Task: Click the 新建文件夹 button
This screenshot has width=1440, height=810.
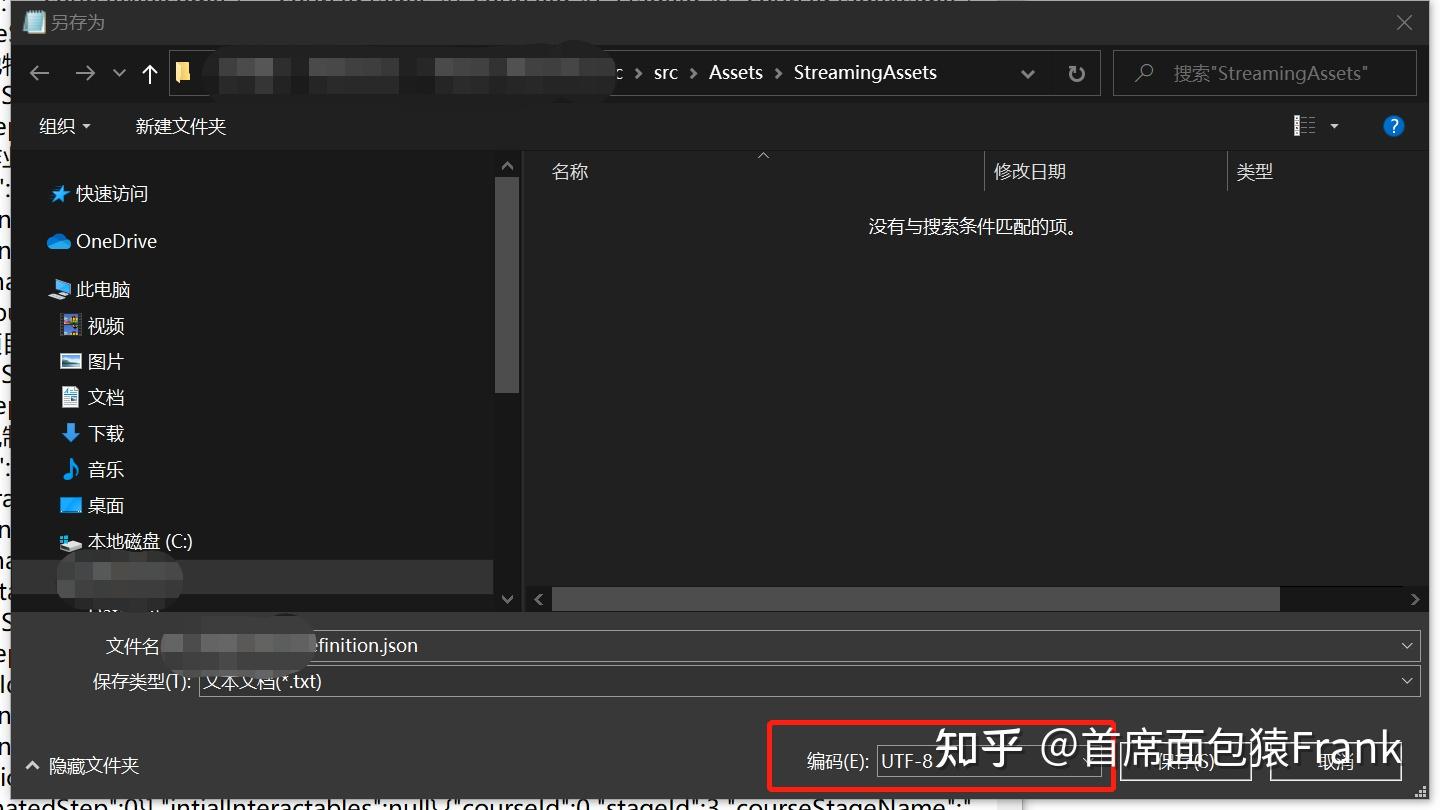Action: click(181, 126)
